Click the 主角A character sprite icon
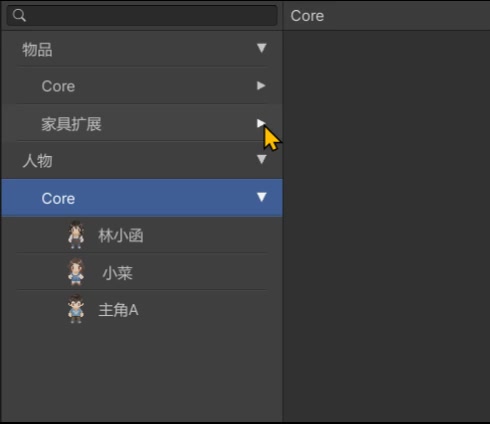490x424 pixels. tap(76, 309)
